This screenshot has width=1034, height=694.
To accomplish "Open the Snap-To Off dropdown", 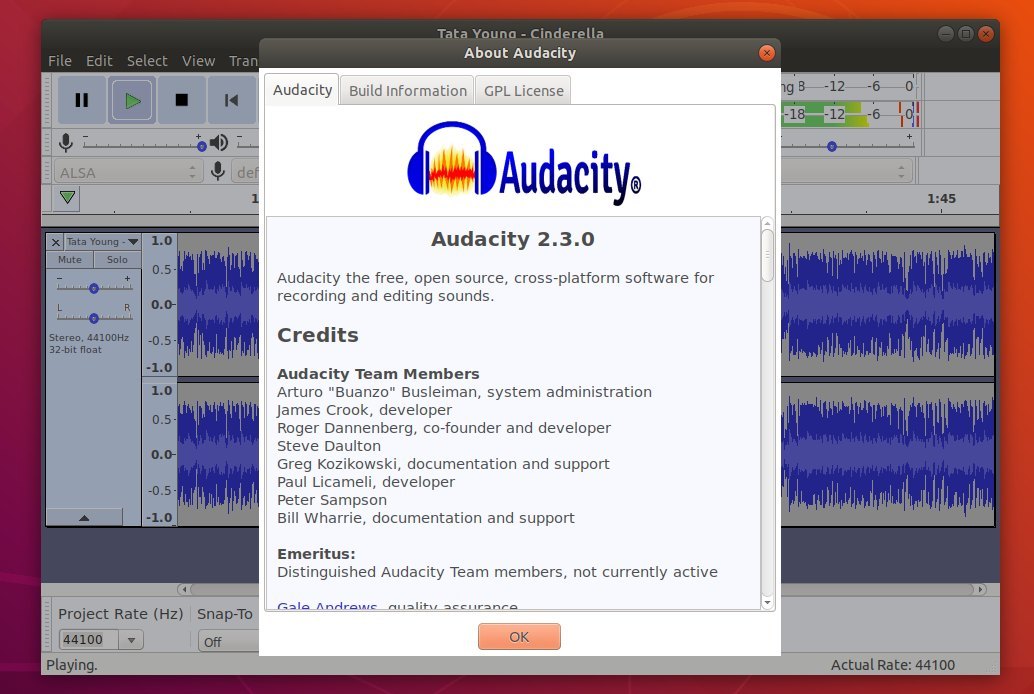I will pyautogui.click(x=228, y=641).
